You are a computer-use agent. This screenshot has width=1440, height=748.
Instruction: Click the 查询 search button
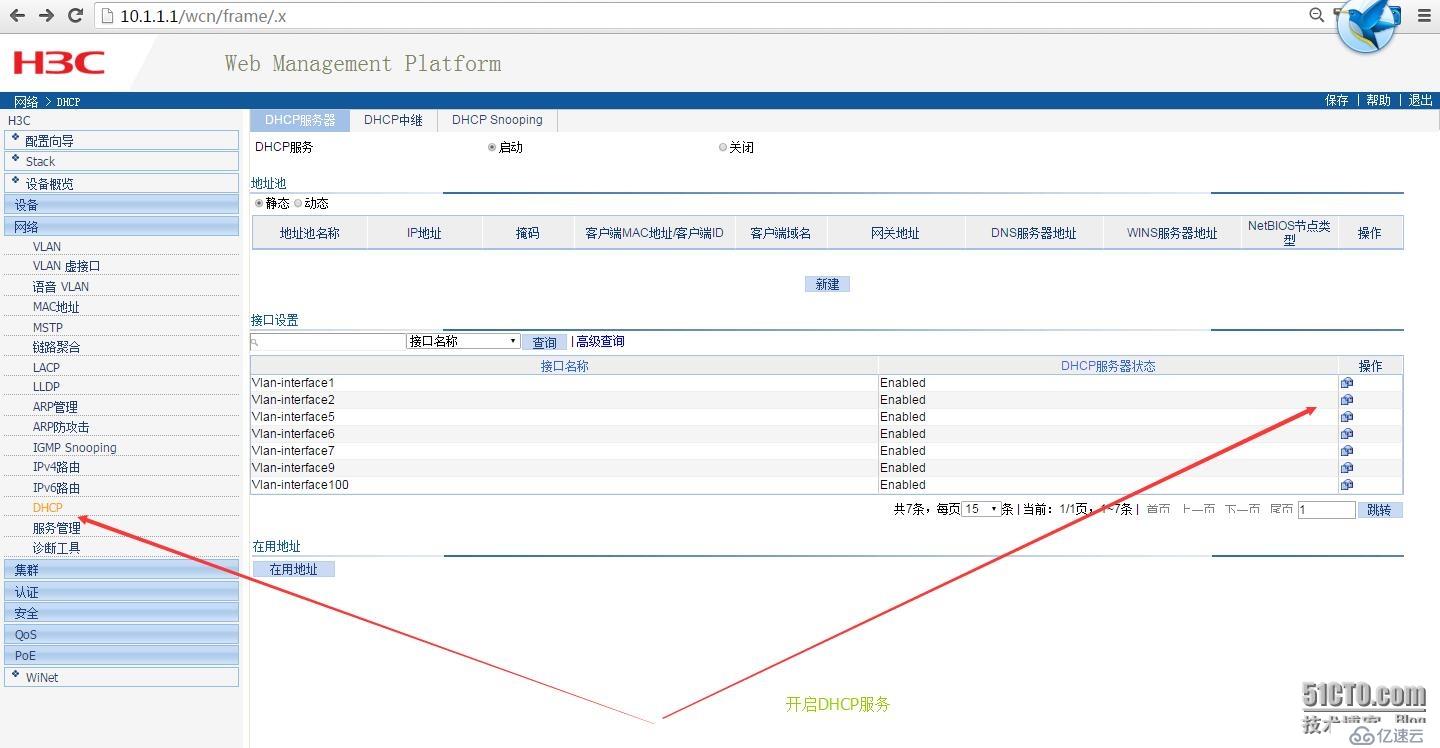[544, 342]
